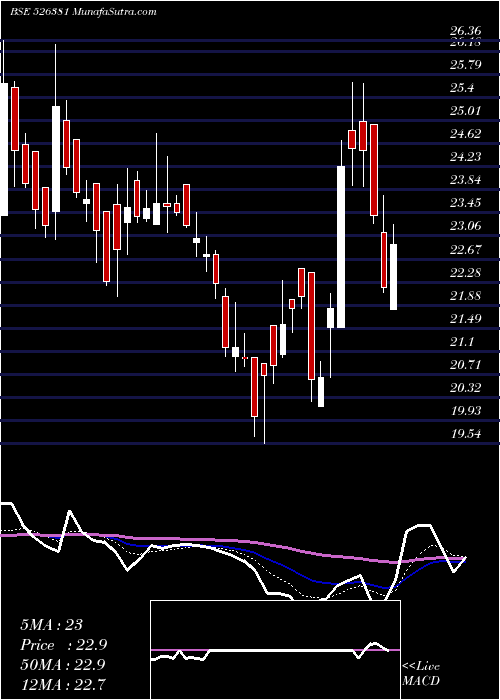
Task: Click the 22.28 price level label
Action: pyautogui.click(x=466, y=273)
